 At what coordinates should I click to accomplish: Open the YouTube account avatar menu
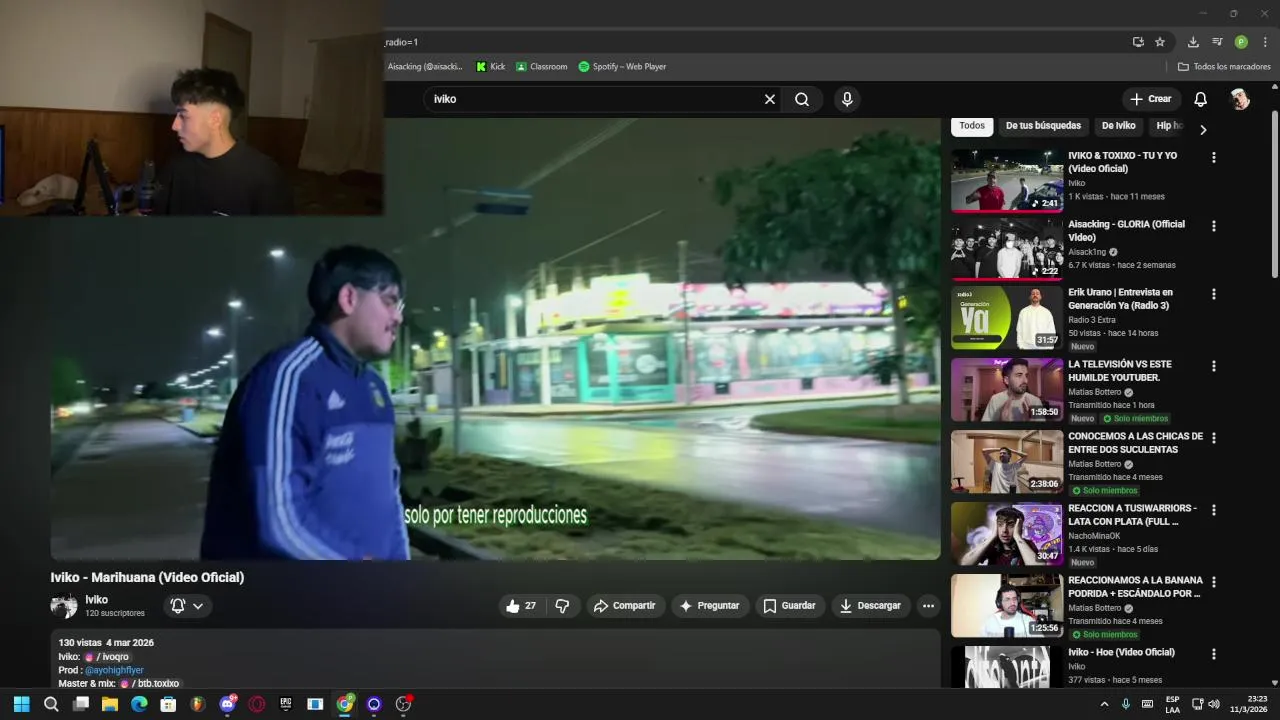click(1239, 99)
